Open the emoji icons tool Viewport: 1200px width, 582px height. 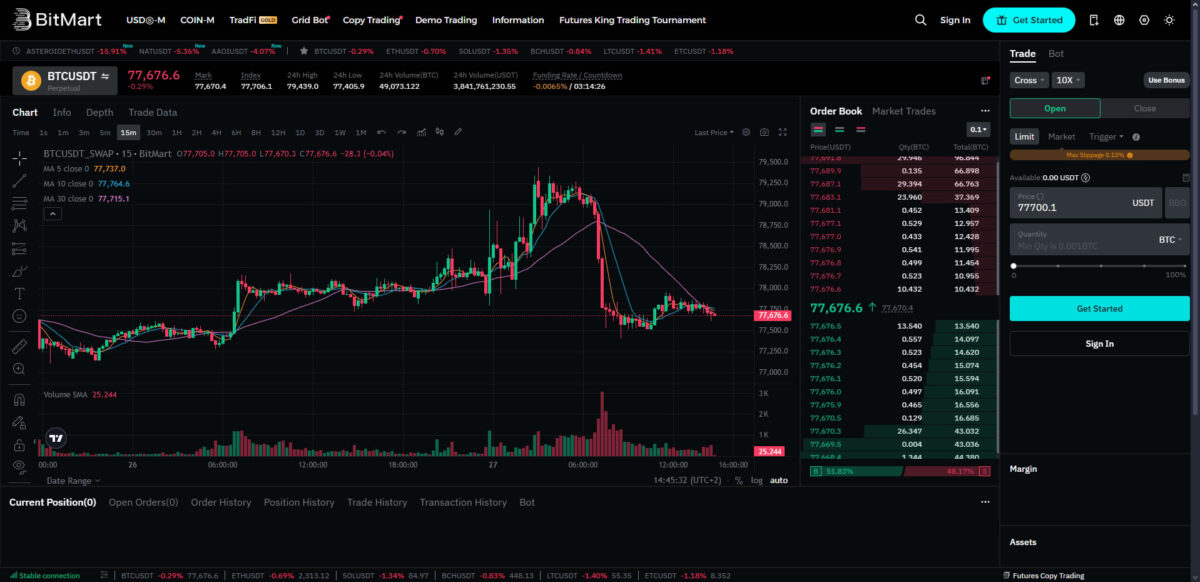19,316
